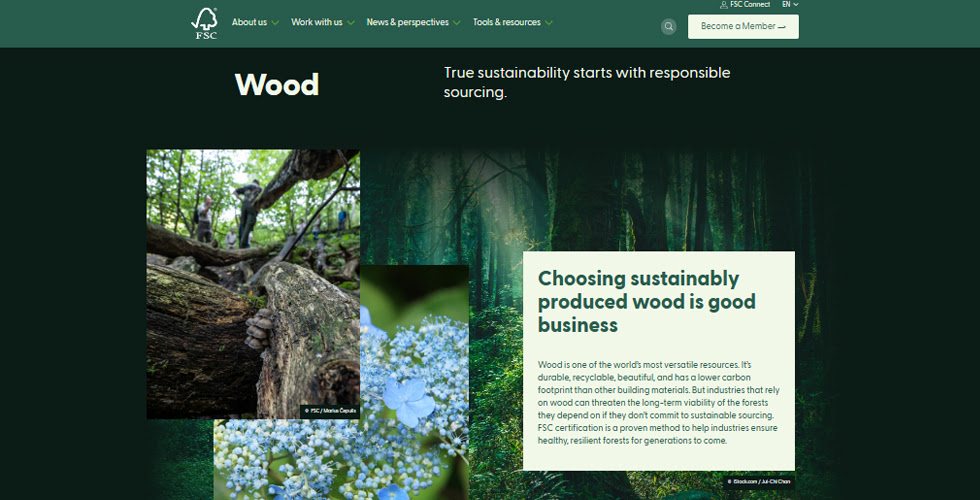Open the Tools & resources menu
This screenshot has width=980, height=500.
click(507, 22)
